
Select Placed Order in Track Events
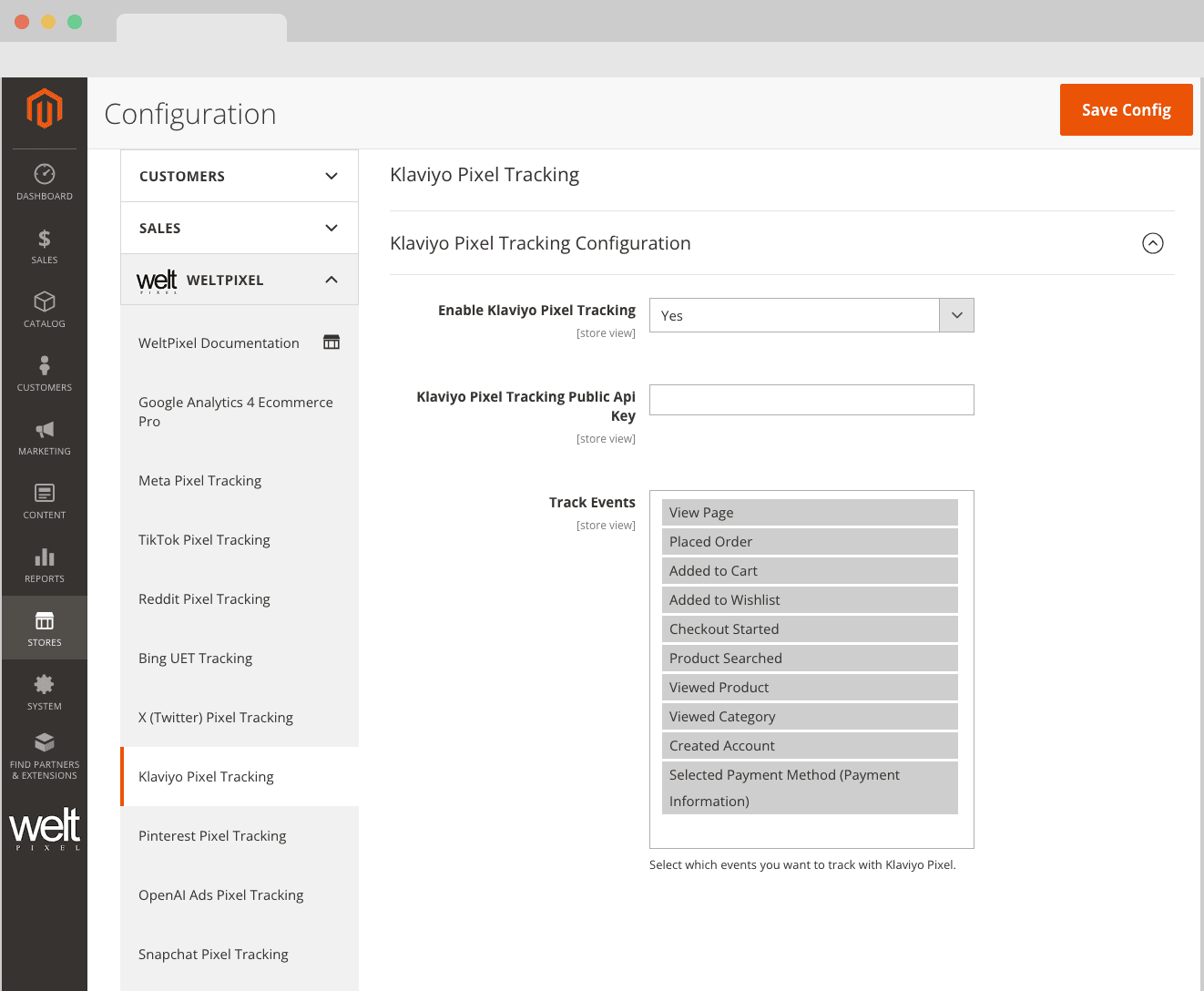click(x=810, y=542)
